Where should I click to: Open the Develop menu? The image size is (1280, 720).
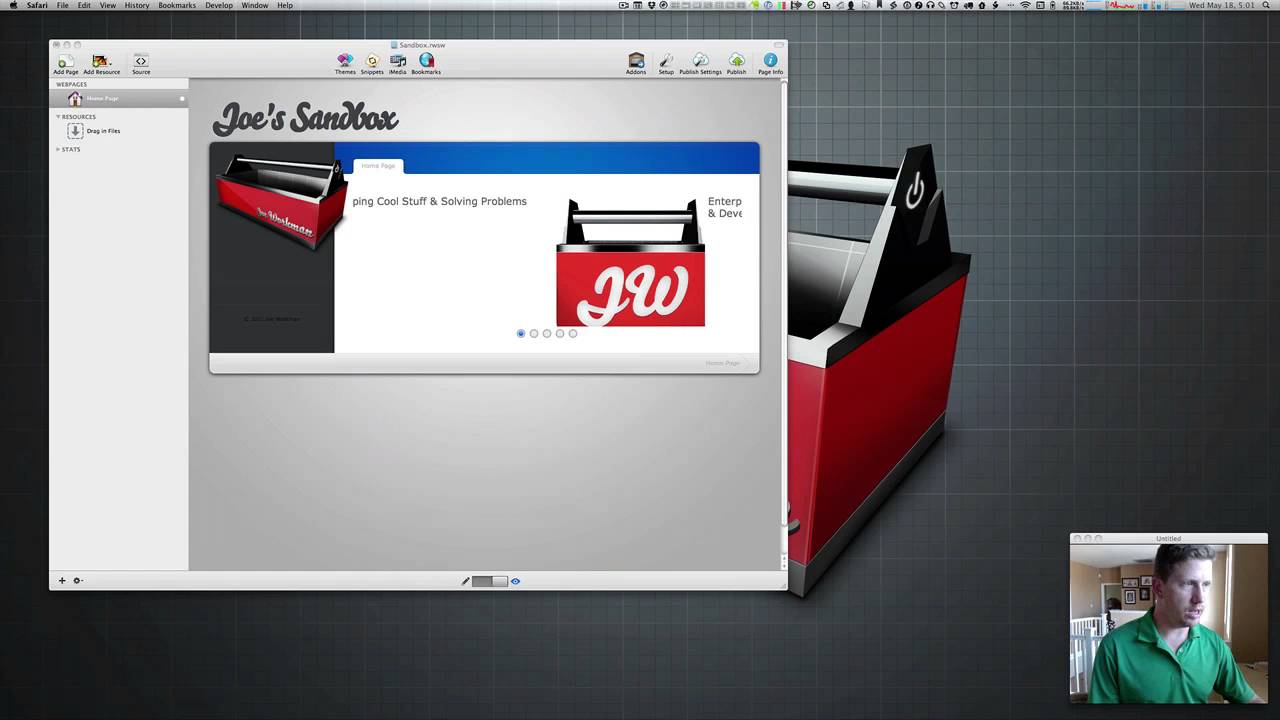point(219,5)
